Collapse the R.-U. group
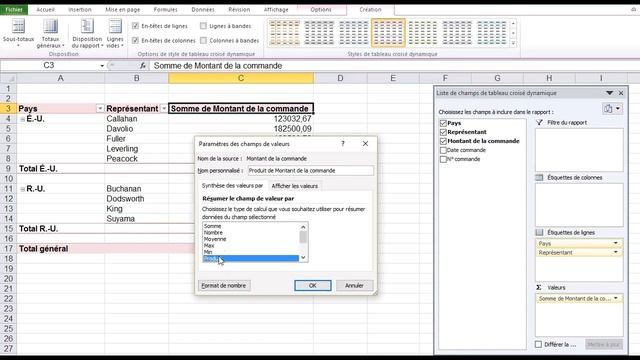The width and height of the screenshot is (640, 360). coord(22,189)
